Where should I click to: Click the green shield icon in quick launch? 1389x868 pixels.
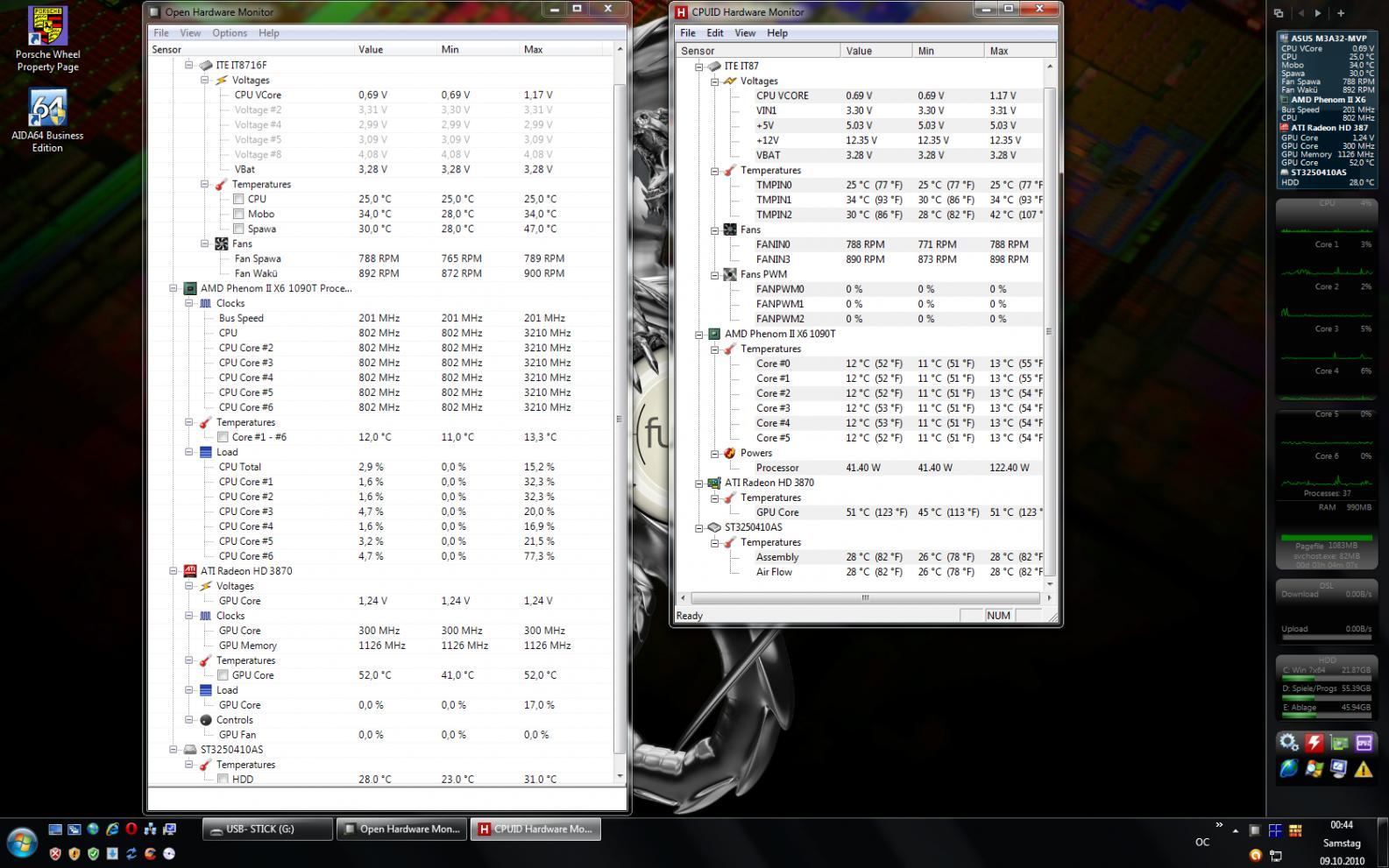94,854
